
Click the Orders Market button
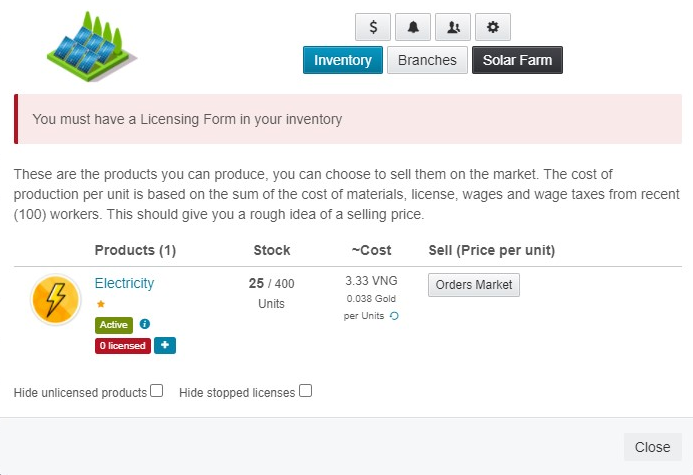coord(474,285)
